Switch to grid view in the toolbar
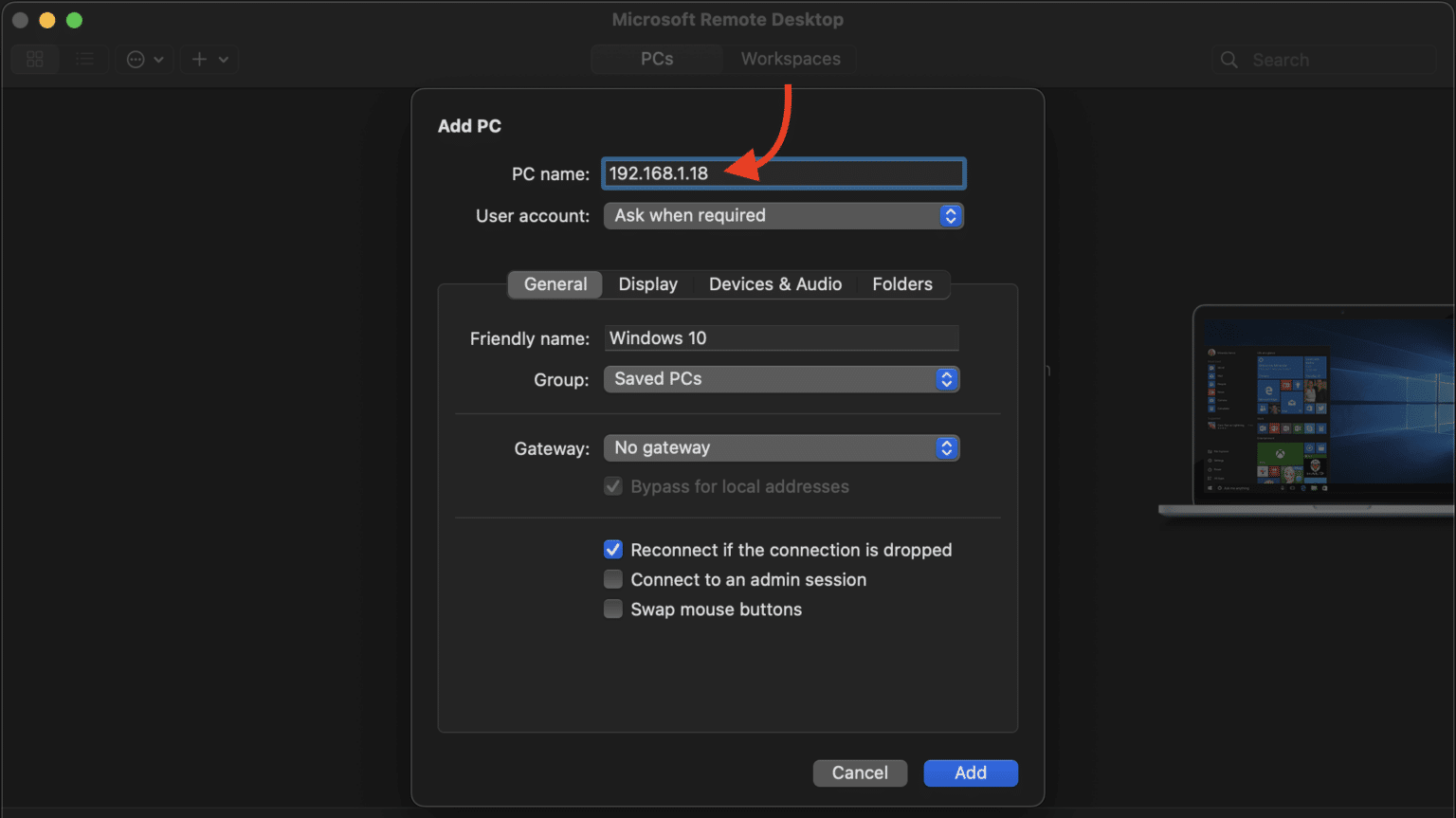The width and height of the screenshot is (1456, 818). click(x=34, y=59)
